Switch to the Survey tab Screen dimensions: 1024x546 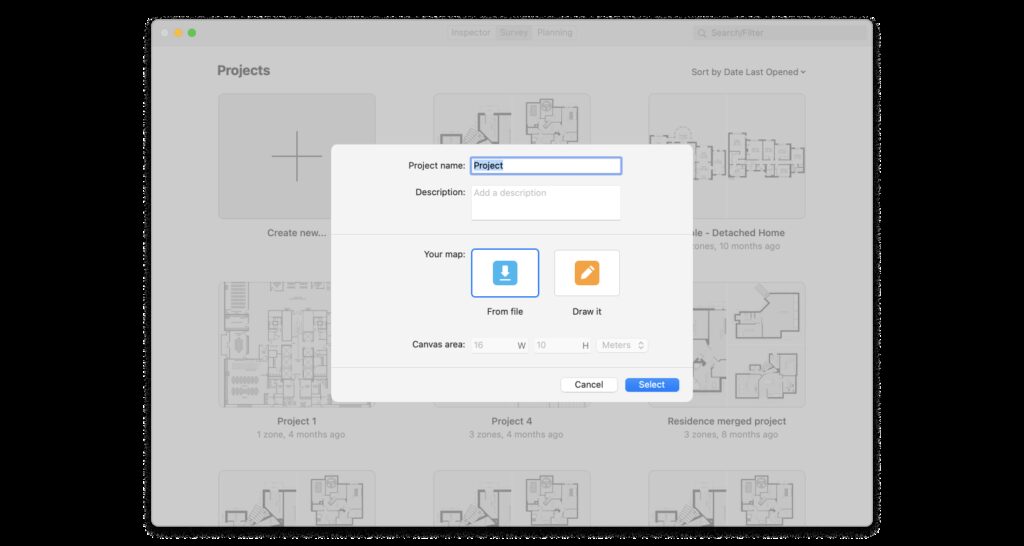(x=513, y=33)
